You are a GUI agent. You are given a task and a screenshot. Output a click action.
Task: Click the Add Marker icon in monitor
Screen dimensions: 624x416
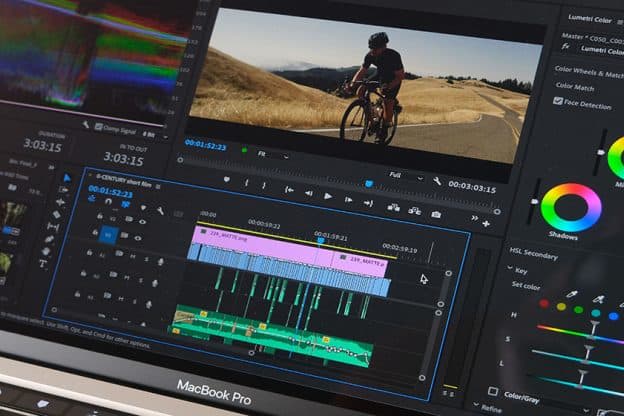[226, 180]
